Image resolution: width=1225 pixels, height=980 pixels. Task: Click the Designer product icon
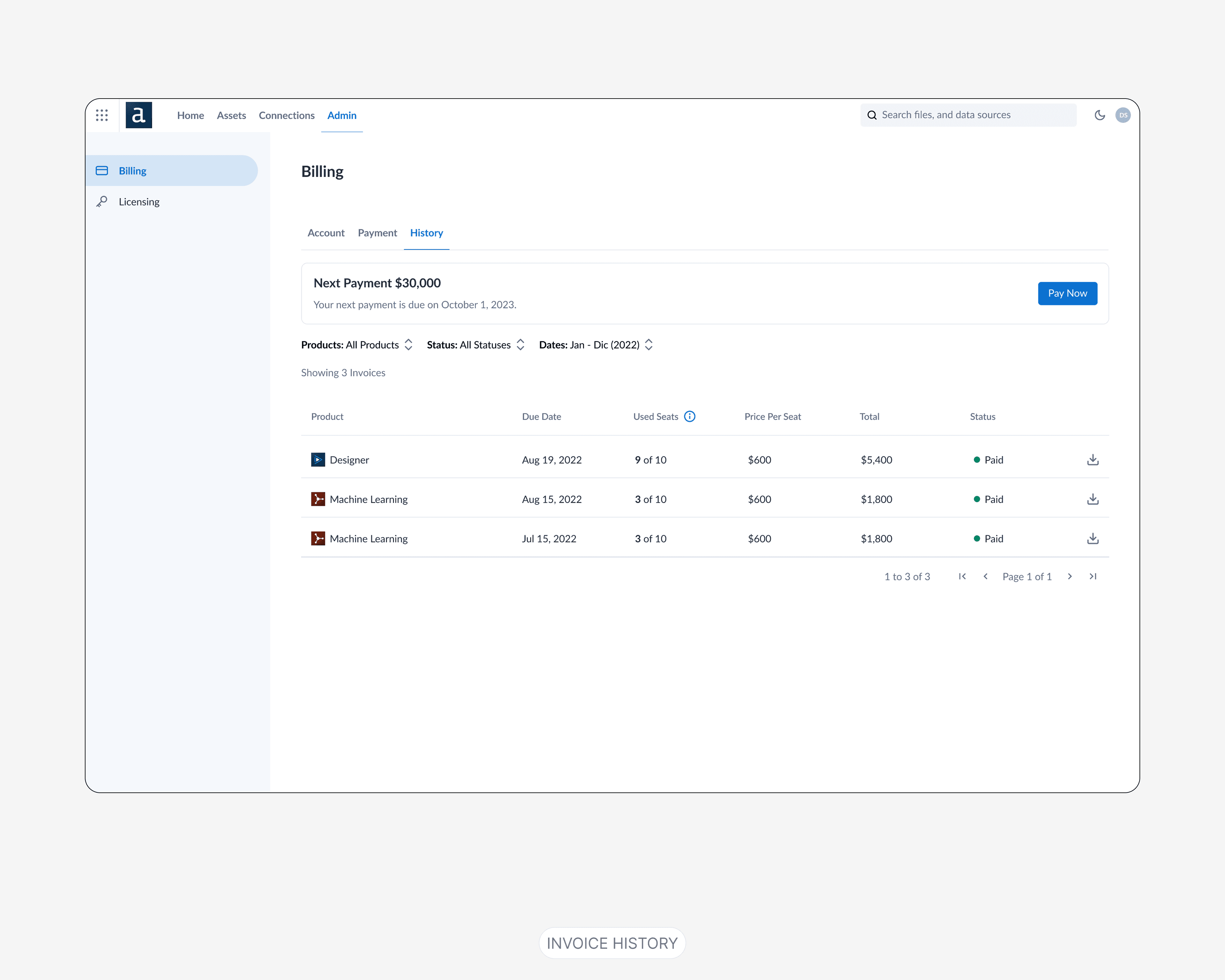[x=318, y=460]
